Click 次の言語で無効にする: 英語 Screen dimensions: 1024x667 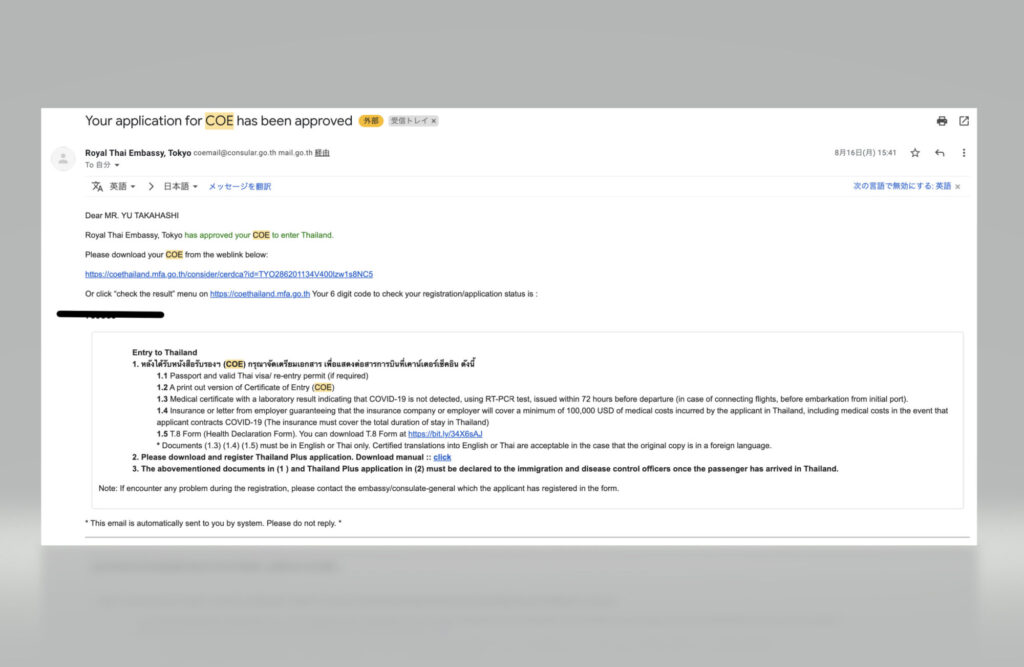click(902, 186)
